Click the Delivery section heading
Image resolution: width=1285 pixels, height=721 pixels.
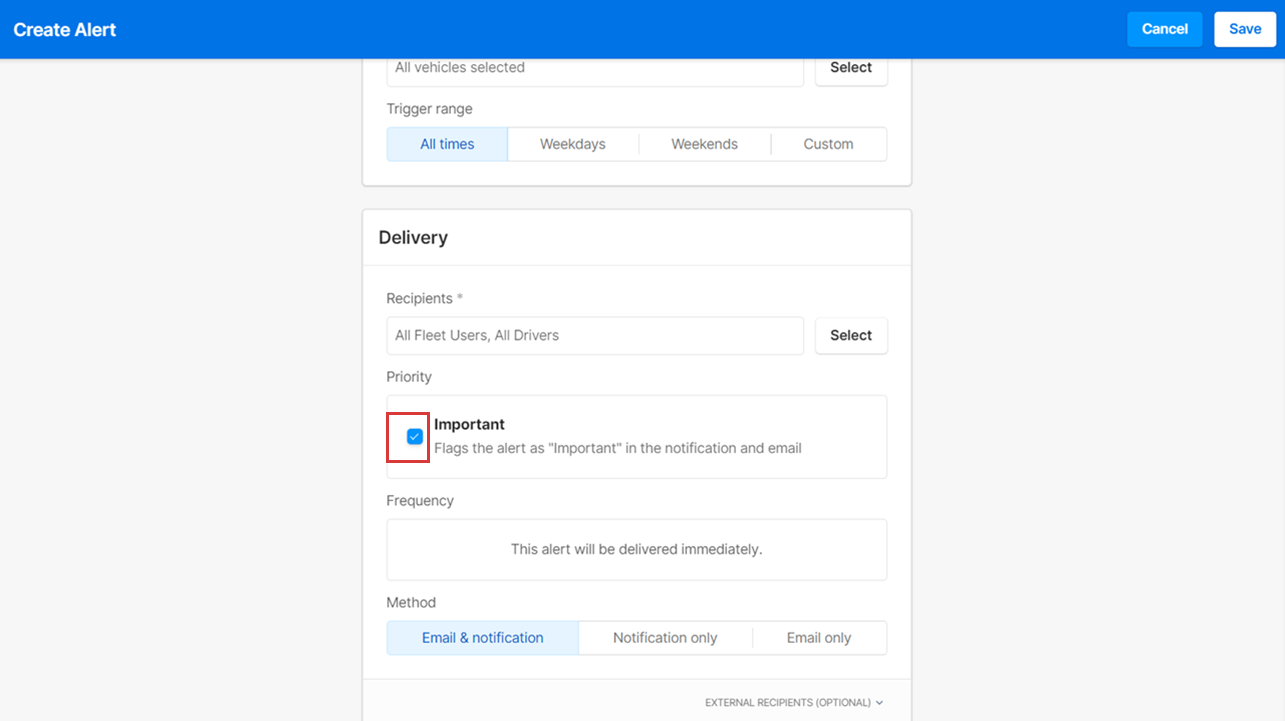pos(413,238)
